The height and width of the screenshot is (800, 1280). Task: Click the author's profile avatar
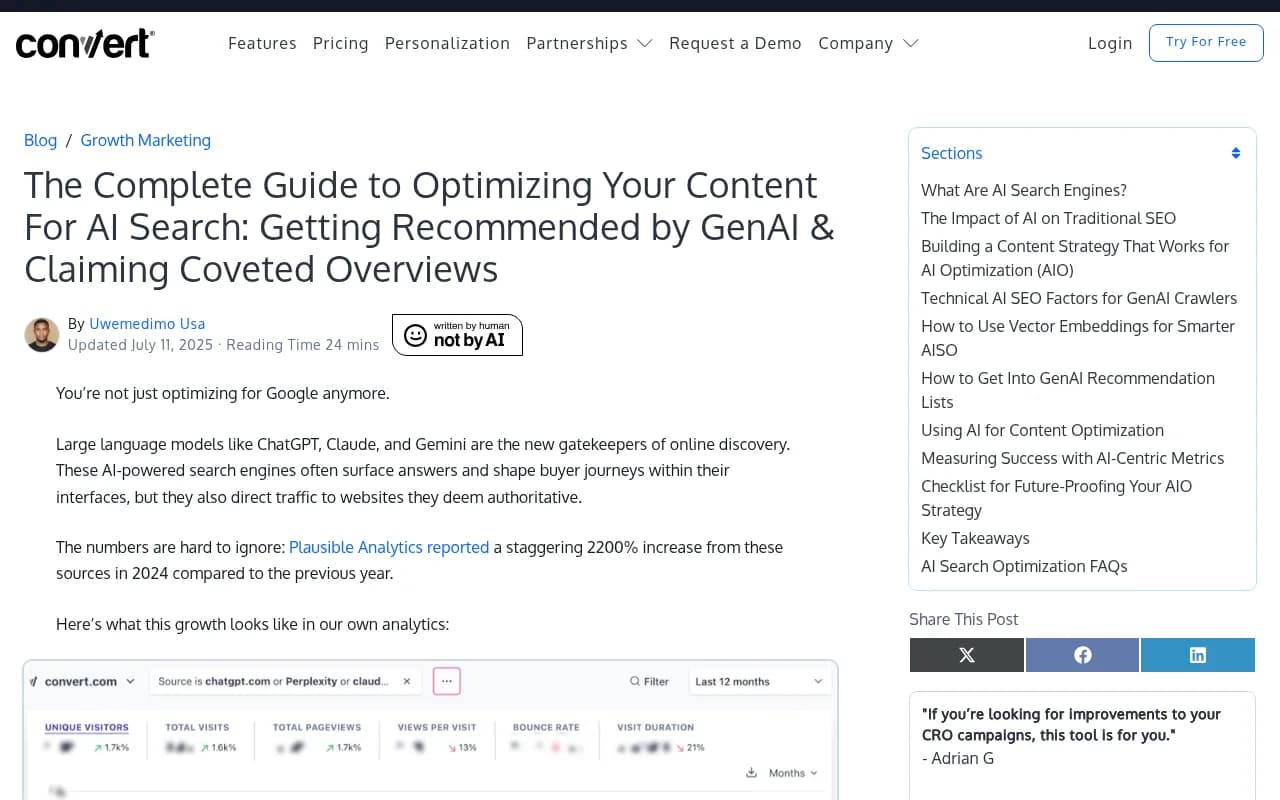coord(41,334)
